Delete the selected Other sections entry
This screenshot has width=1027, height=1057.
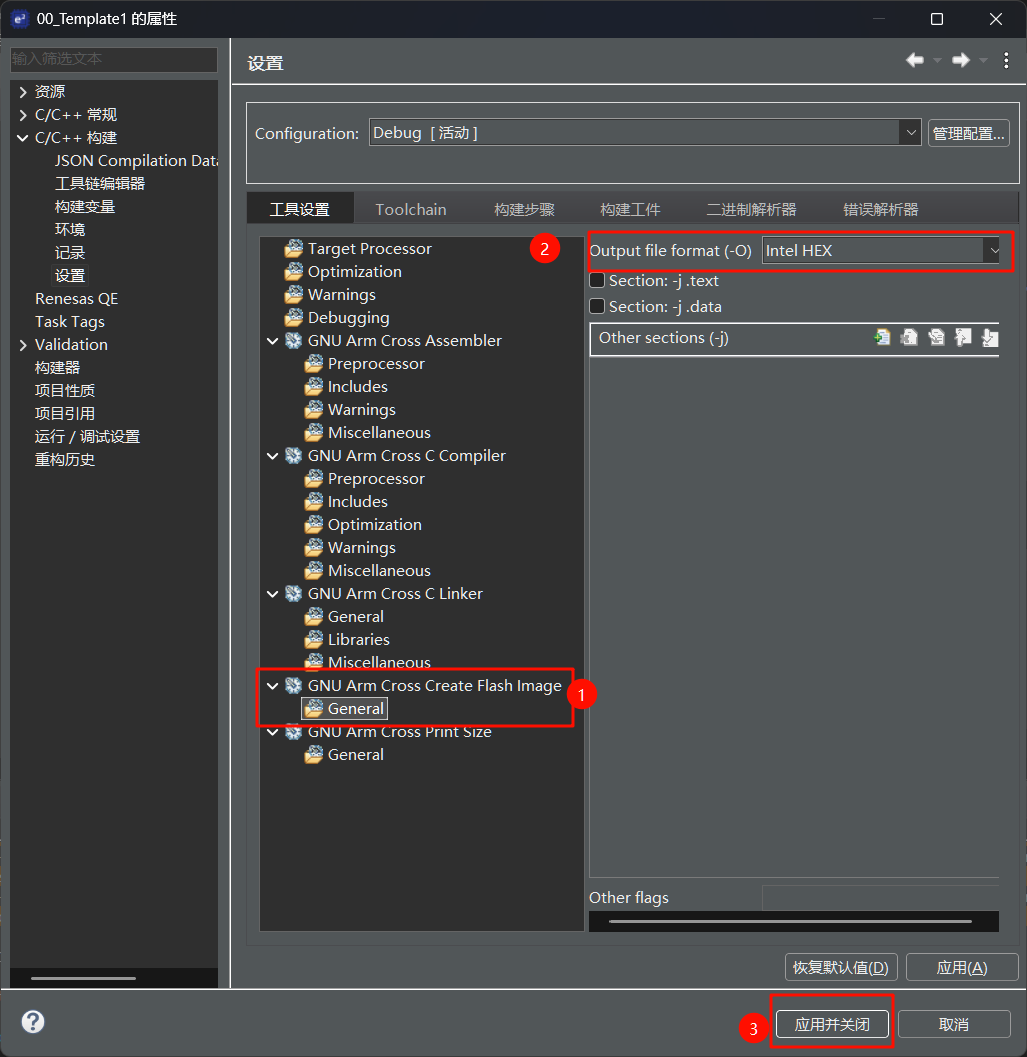(909, 337)
